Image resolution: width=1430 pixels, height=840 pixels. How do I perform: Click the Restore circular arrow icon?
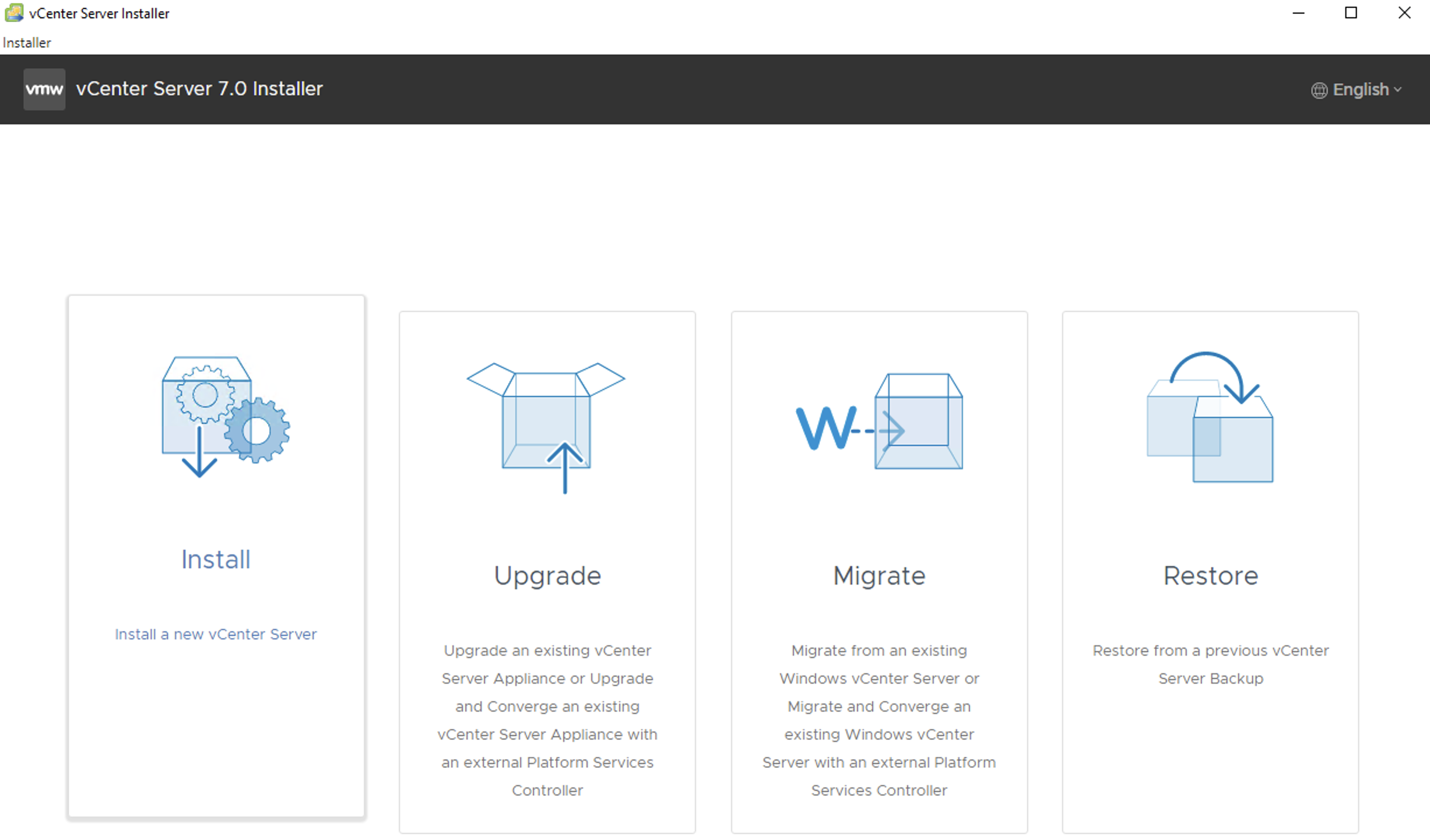1210,417
